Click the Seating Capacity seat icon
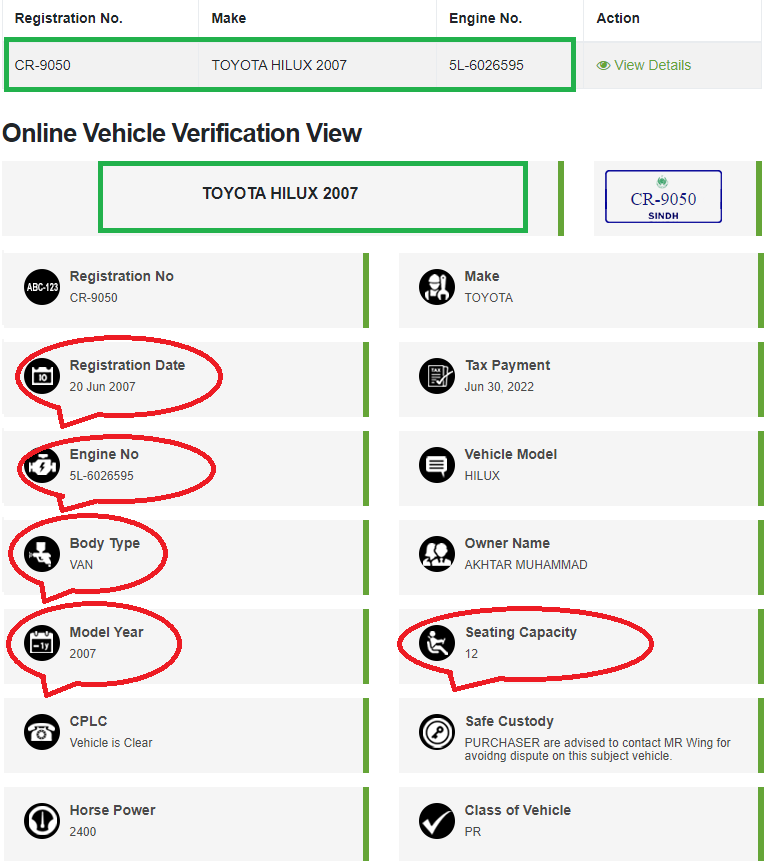 pyautogui.click(x=437, y=643)
